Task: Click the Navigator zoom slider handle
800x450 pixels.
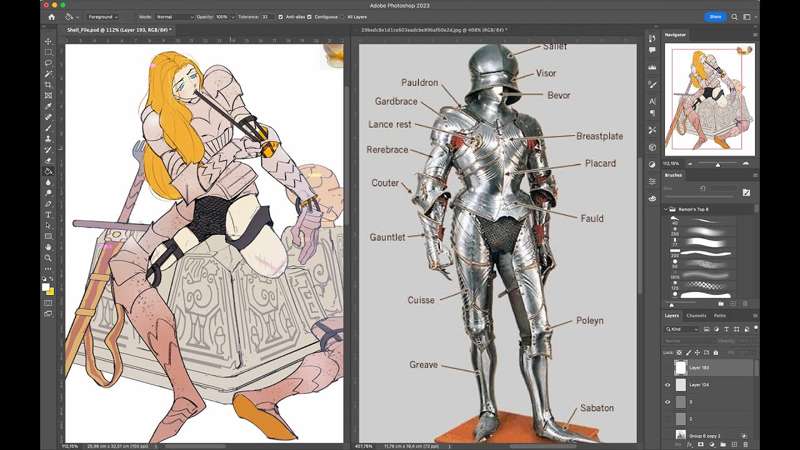Action: pos(718,164)
